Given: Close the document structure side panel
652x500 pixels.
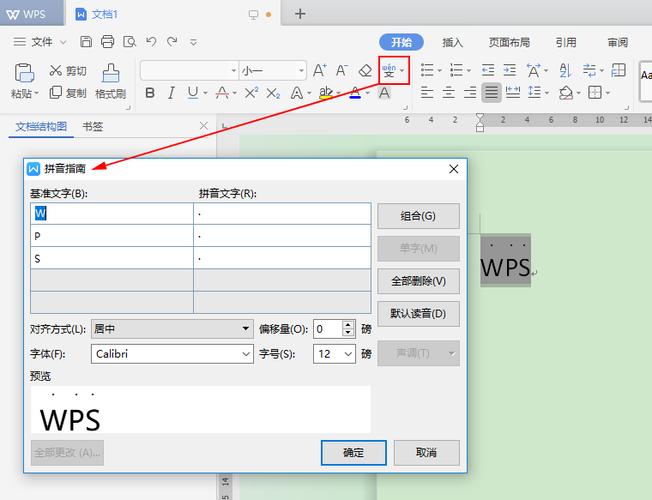Looking at the screenshot, I should click(x=204, y=126).
